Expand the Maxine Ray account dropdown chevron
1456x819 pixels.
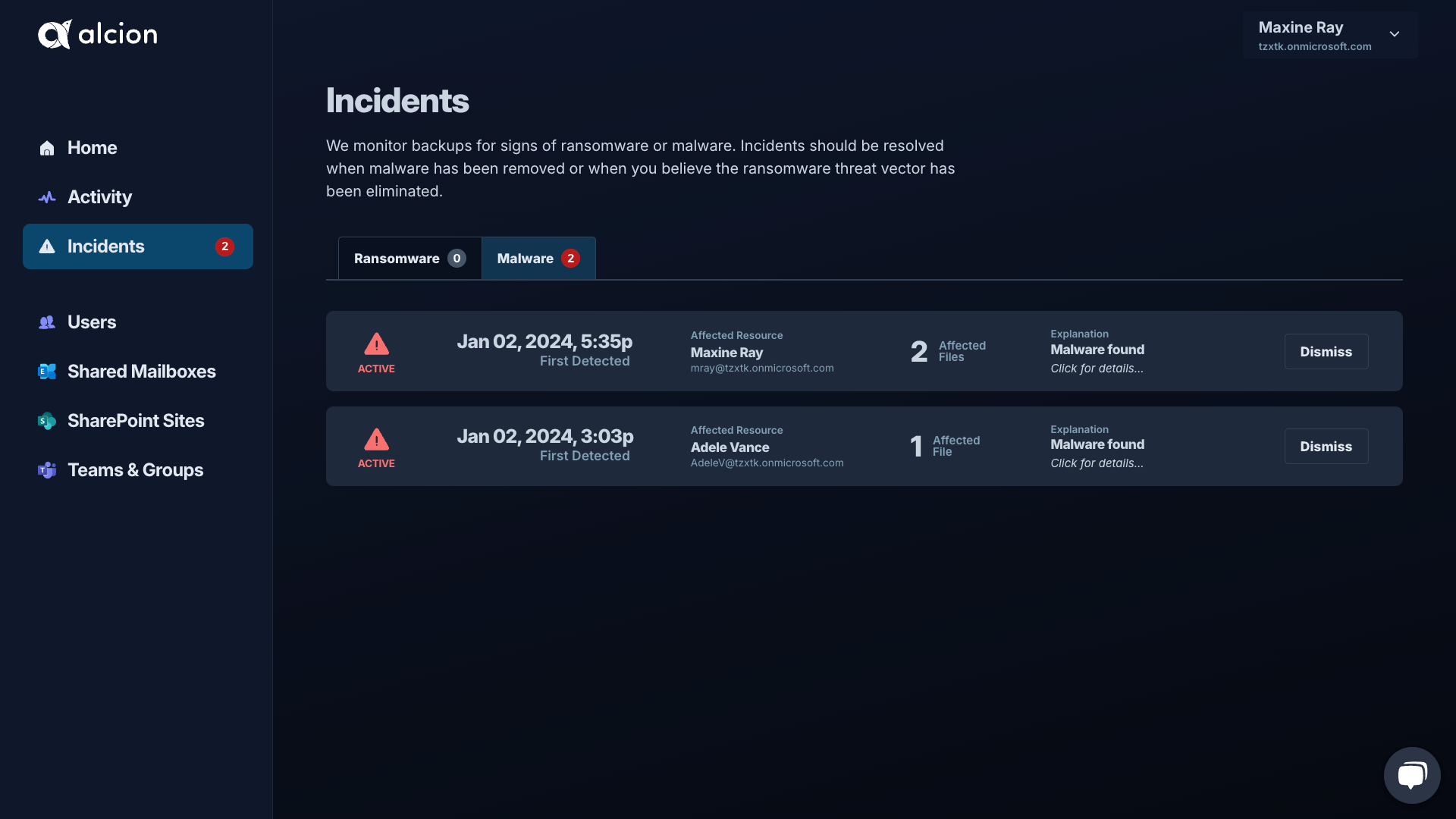(x=1395, y=34)
